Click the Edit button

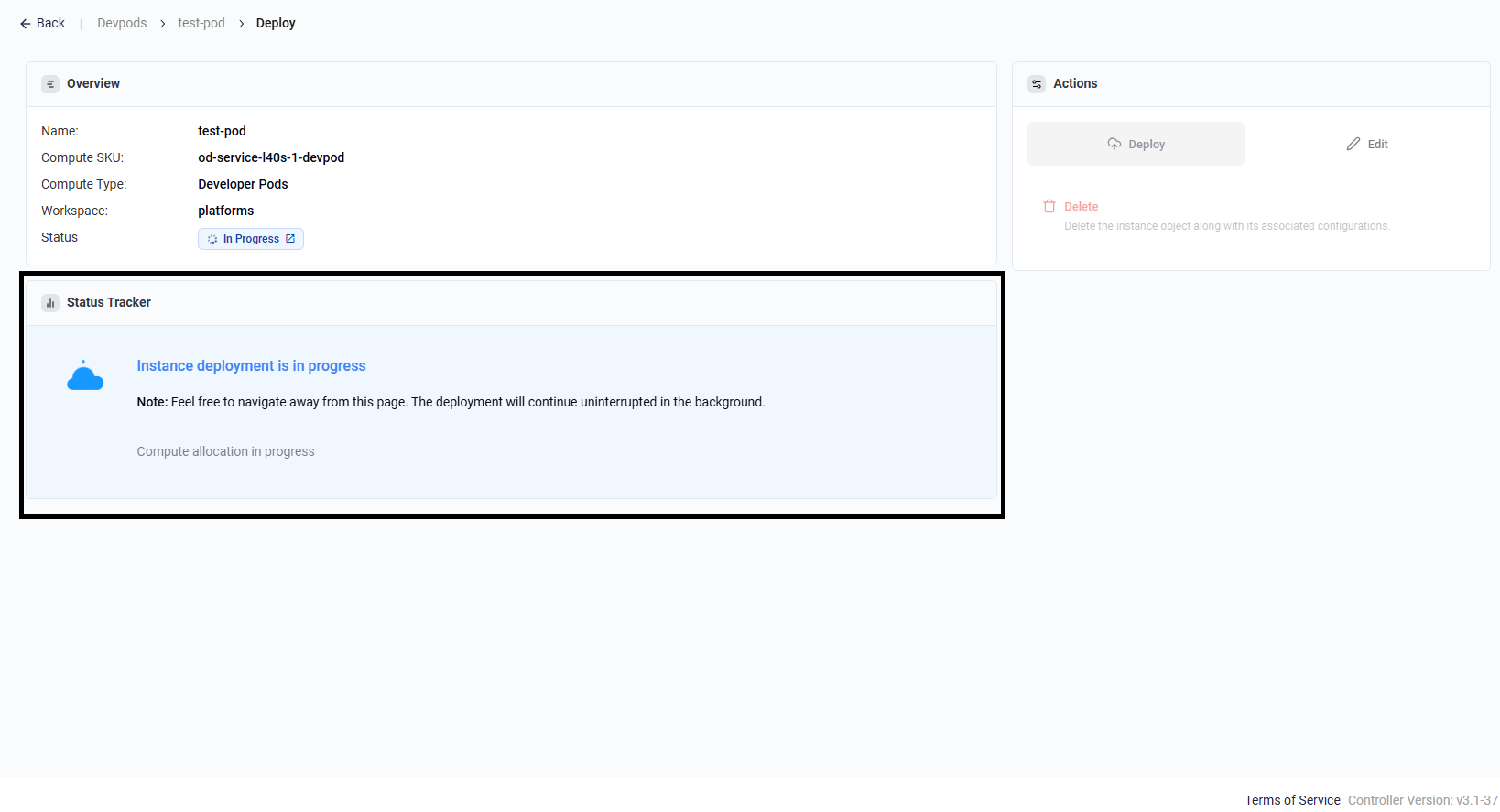(x=1366, y=144)
